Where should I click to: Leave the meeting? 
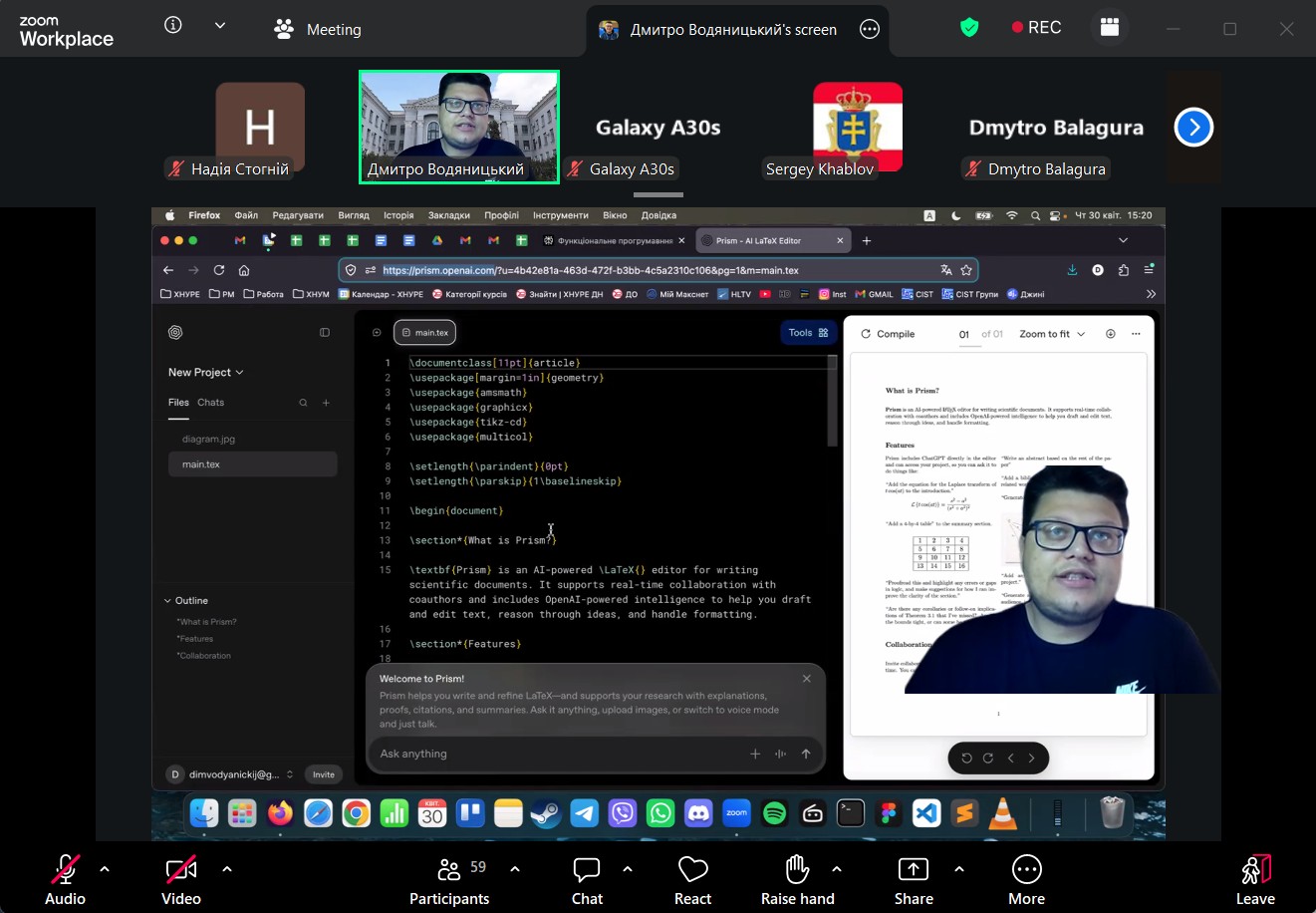(x=1255, y=881)
